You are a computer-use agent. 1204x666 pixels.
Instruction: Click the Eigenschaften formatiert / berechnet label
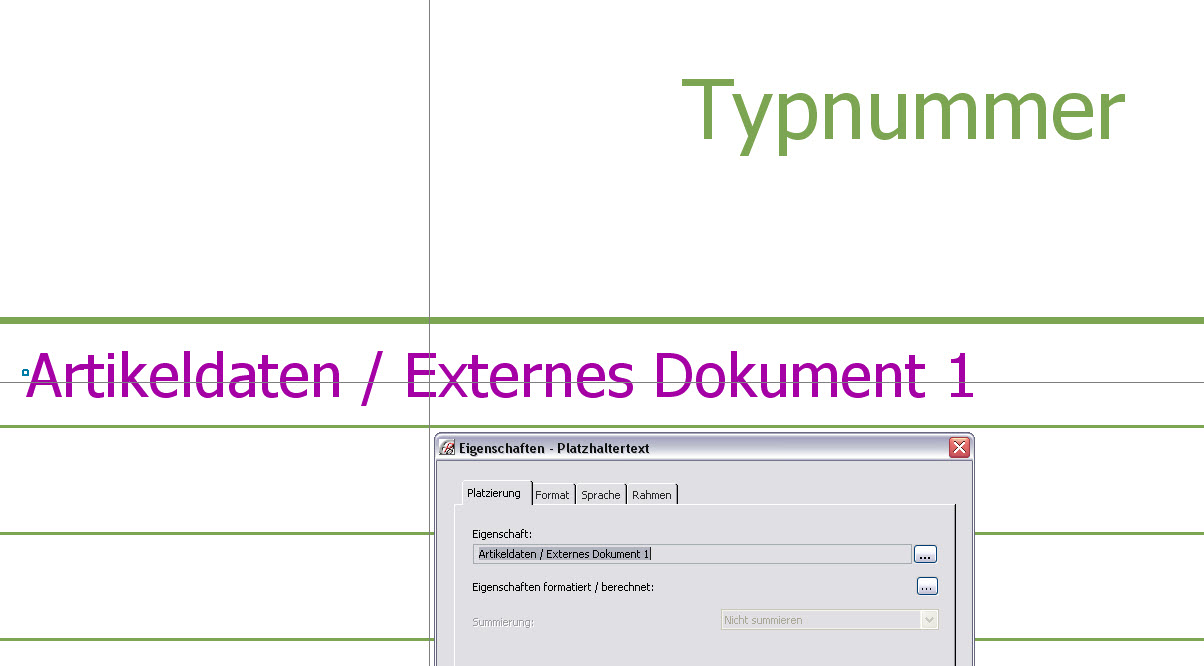[563, 587]
